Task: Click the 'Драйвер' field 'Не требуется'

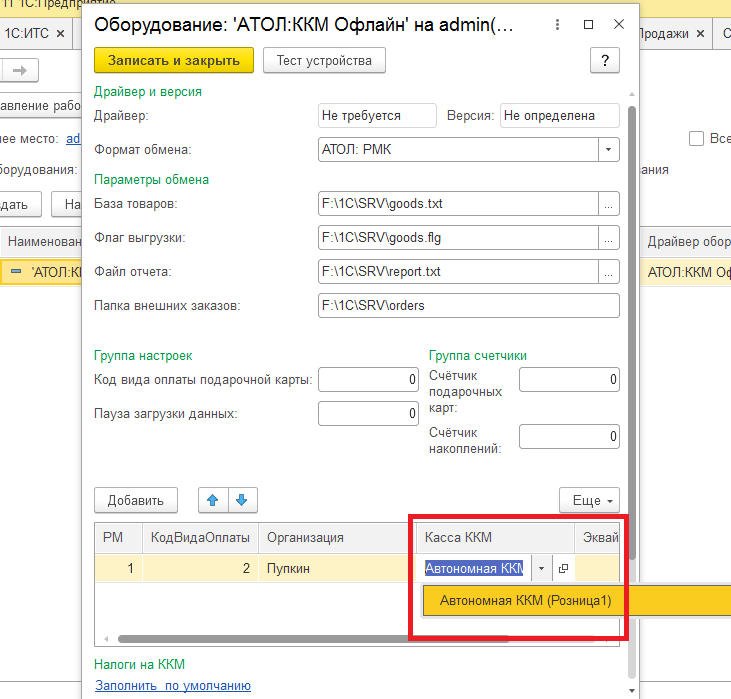Action: pyautogui.click(x=377, y=116)
